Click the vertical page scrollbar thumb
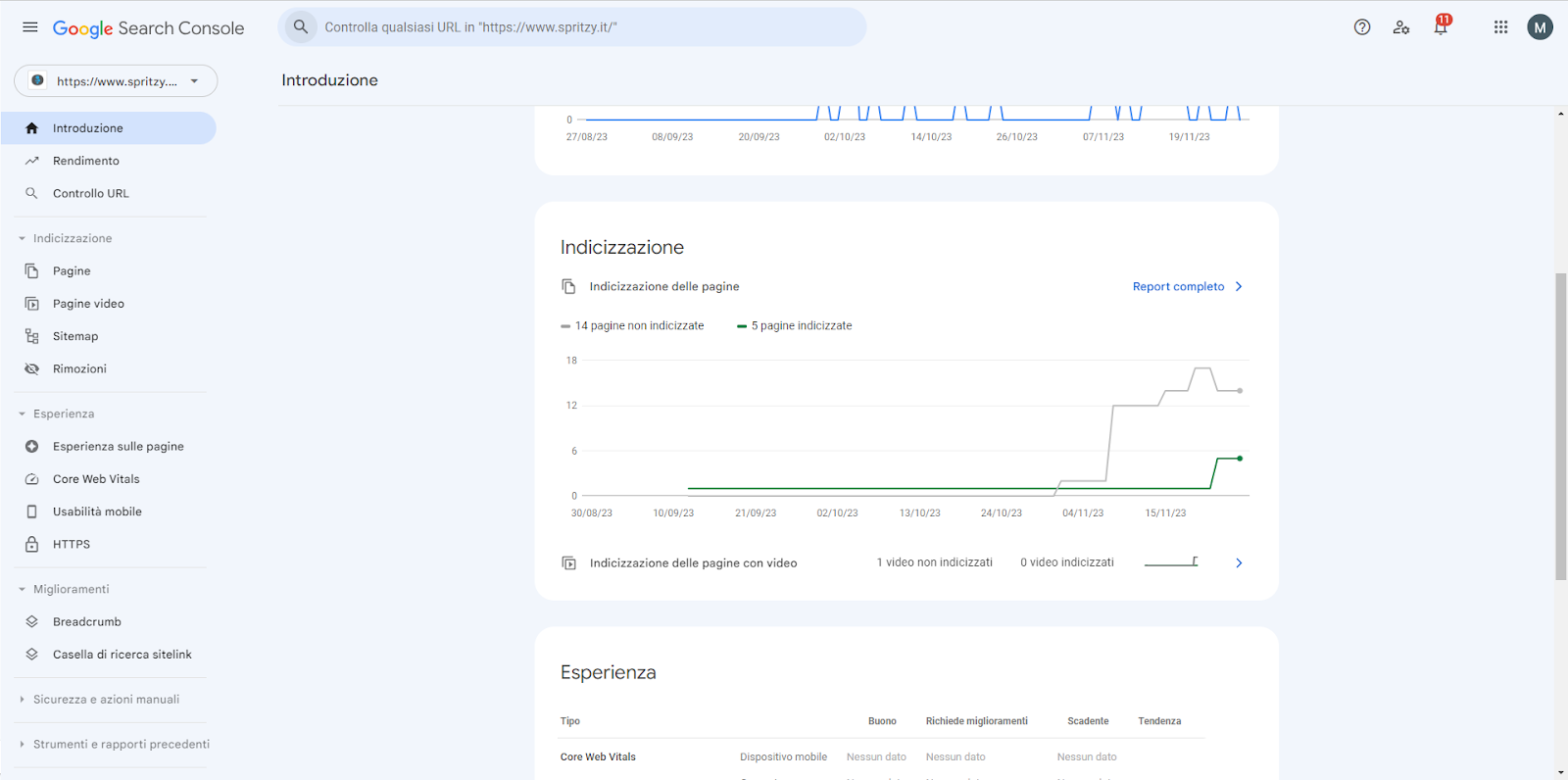Viewport: 1568px width, 780px height. [1560, 427]
